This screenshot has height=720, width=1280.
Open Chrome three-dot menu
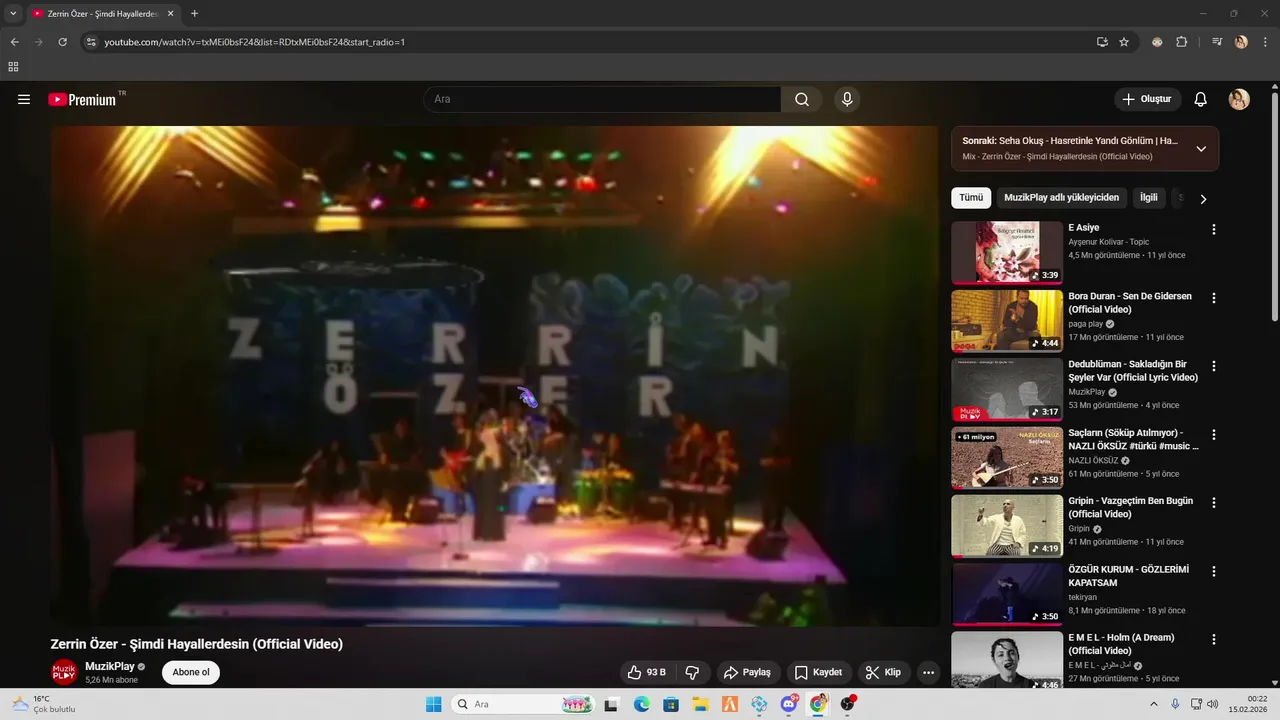click(x=1264, y=42)
